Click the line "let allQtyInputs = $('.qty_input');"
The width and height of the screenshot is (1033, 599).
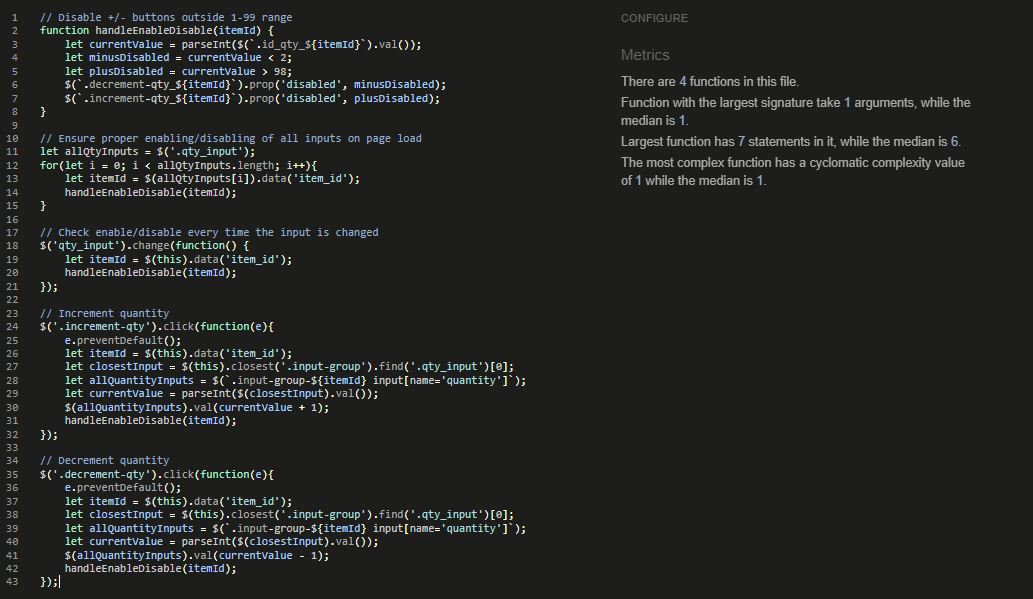(x=148, y=152)
